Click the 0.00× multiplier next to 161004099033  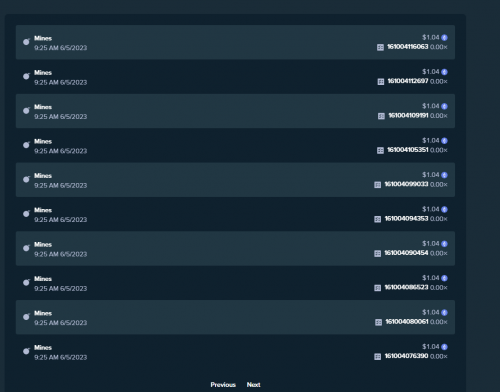439,184
